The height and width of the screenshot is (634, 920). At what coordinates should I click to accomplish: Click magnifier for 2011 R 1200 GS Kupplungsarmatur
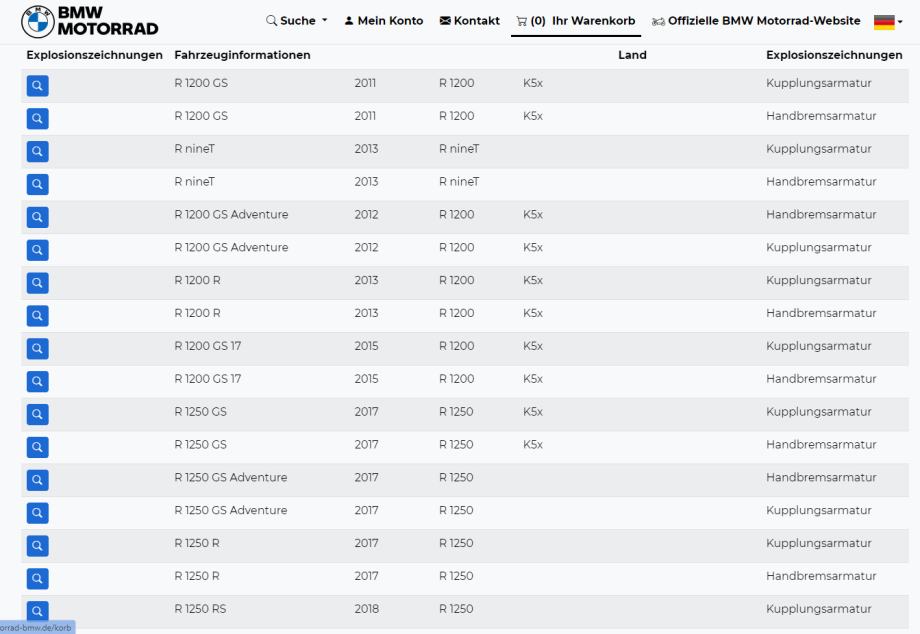(37, 87)
